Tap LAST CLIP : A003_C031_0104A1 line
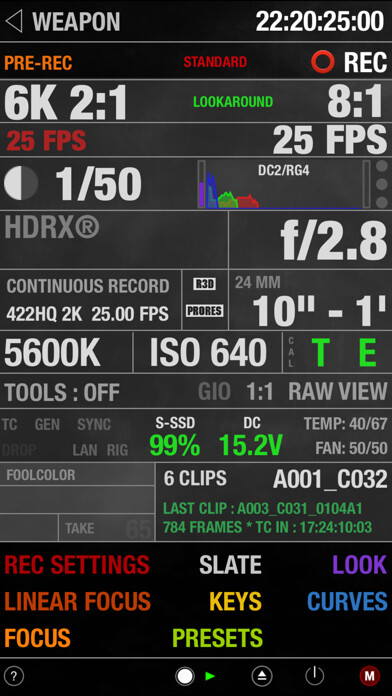The width and height of the screenshot is (392, 696). [x=263, y=508]
